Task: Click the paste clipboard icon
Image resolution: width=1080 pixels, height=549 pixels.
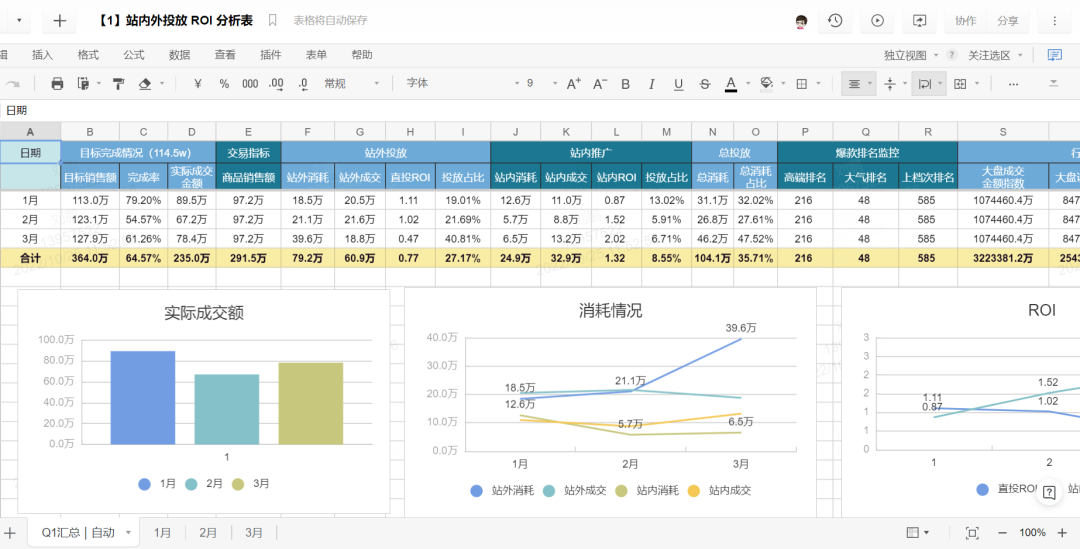Action: [x=83, y=83]
